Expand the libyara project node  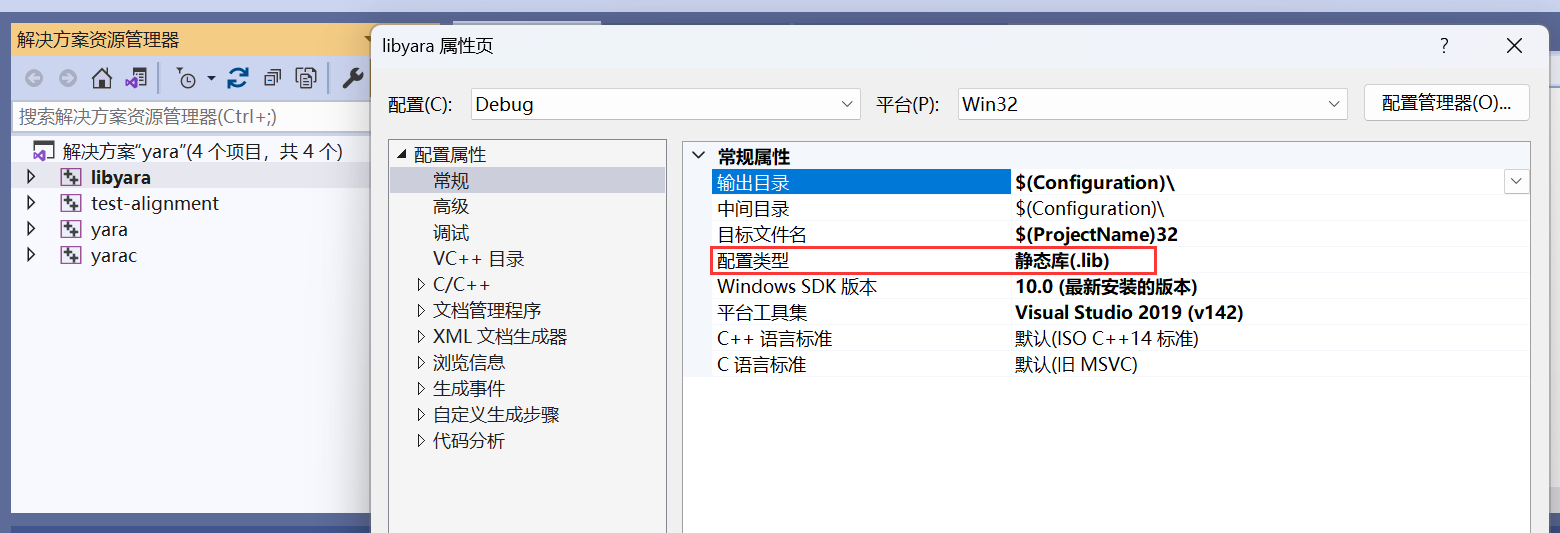[30, 177]
